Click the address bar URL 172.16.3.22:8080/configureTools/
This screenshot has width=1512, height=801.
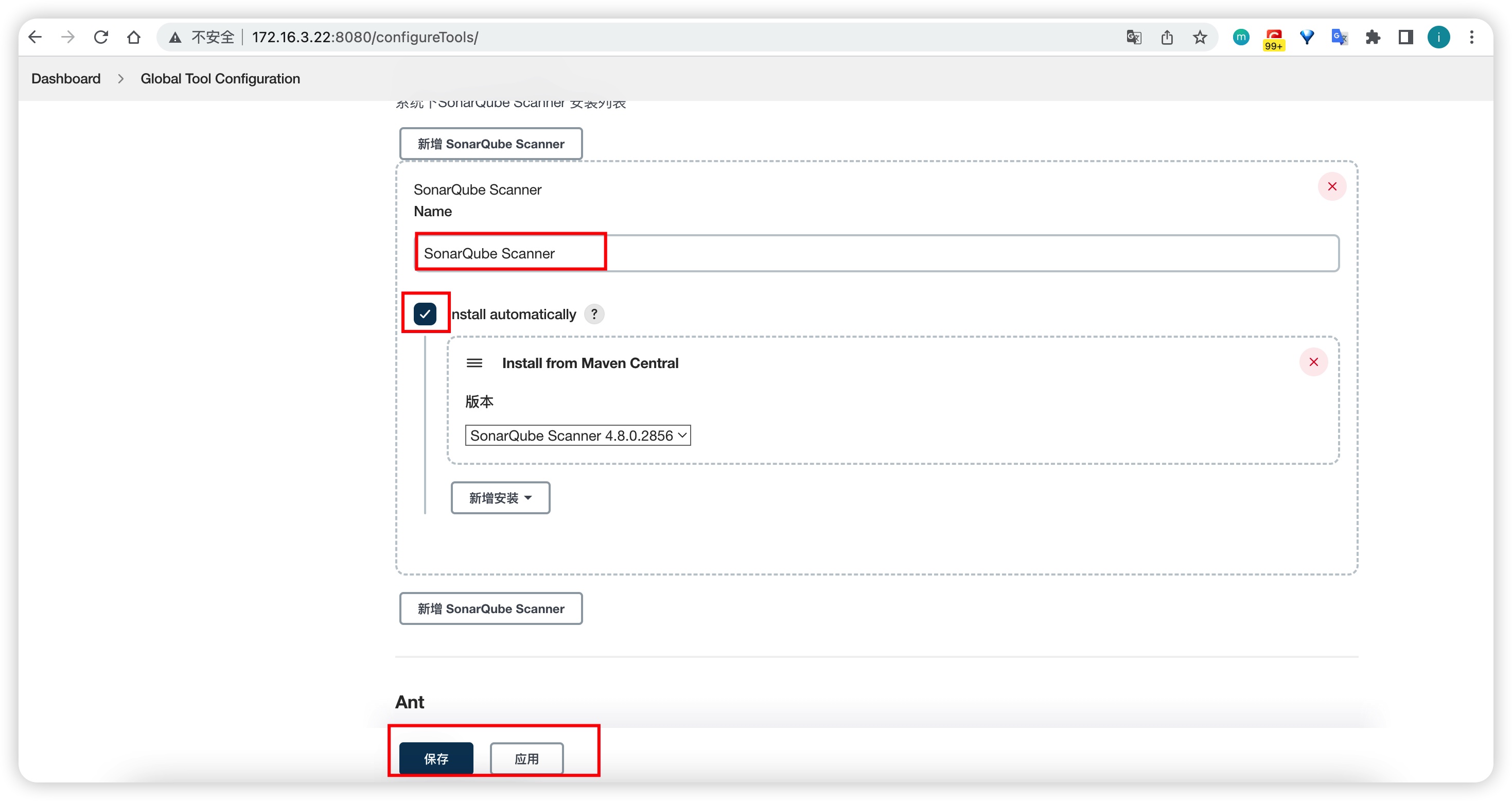365,38
